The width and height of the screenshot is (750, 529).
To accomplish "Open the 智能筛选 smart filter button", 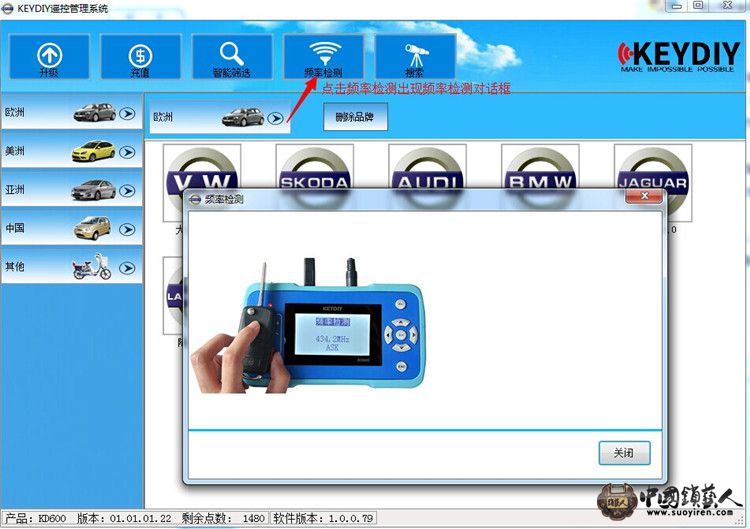I will tap(232, 56).
